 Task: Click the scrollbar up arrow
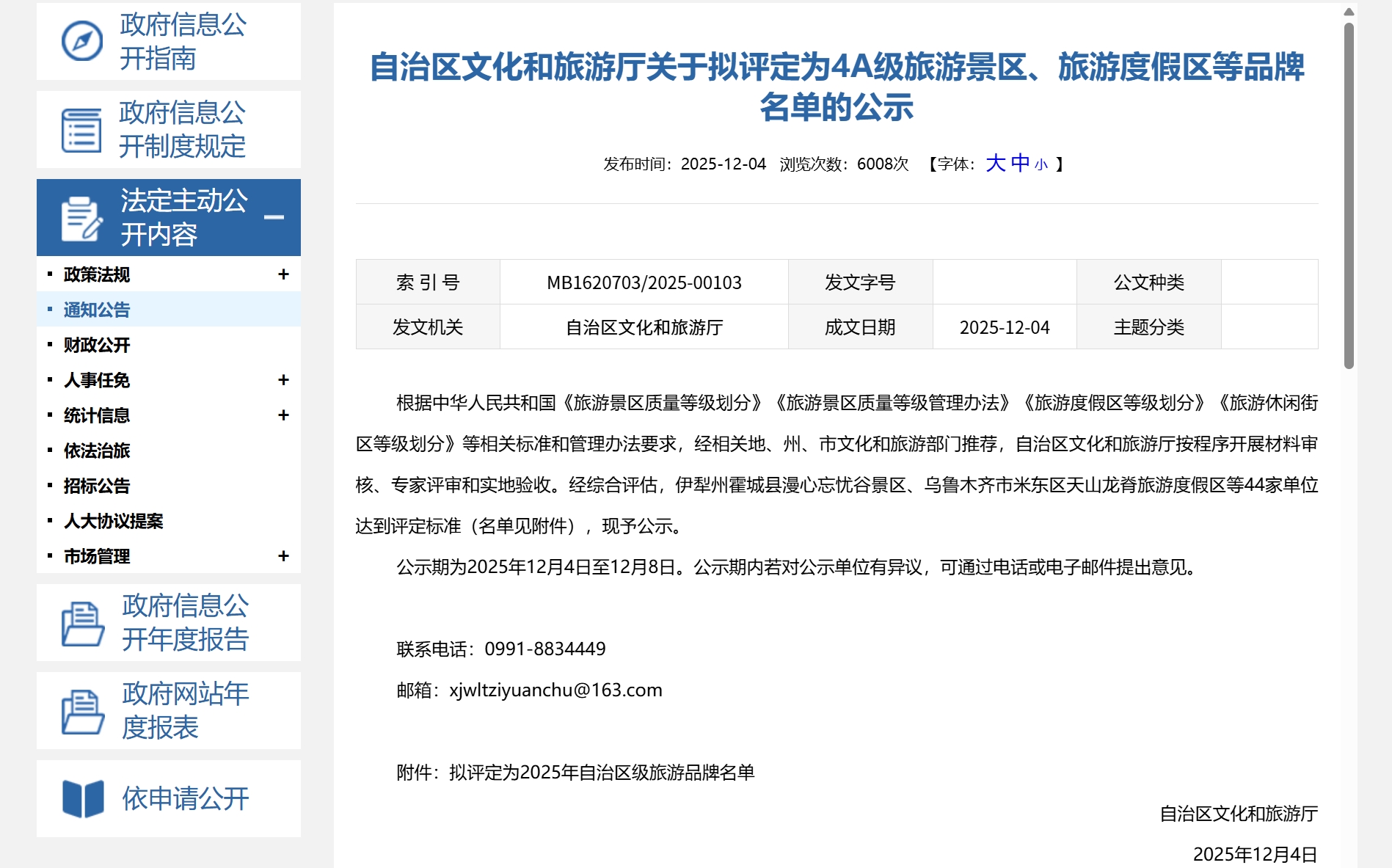[1349, 12]
